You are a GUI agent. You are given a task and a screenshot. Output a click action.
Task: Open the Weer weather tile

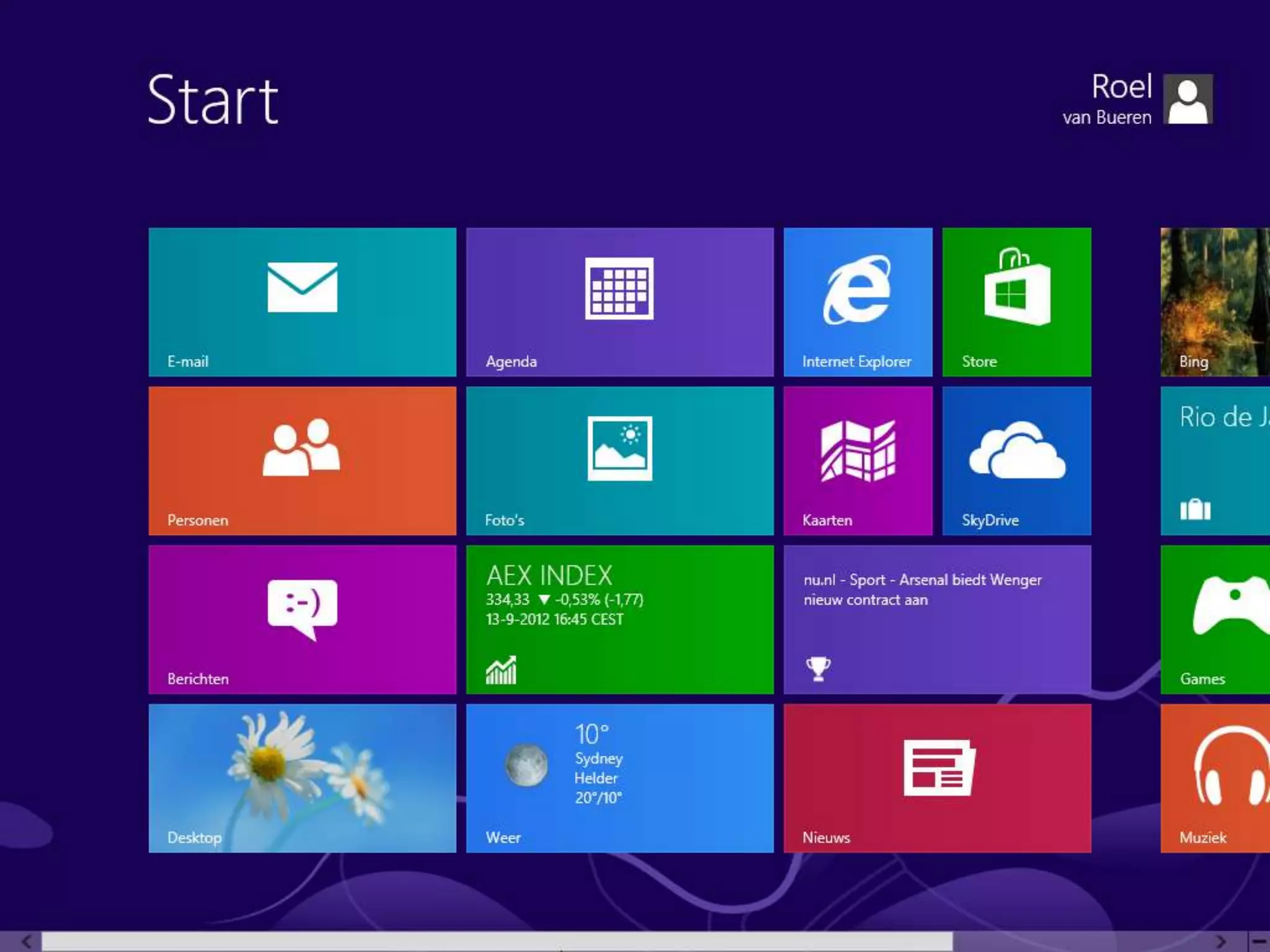tap(620, 778)
